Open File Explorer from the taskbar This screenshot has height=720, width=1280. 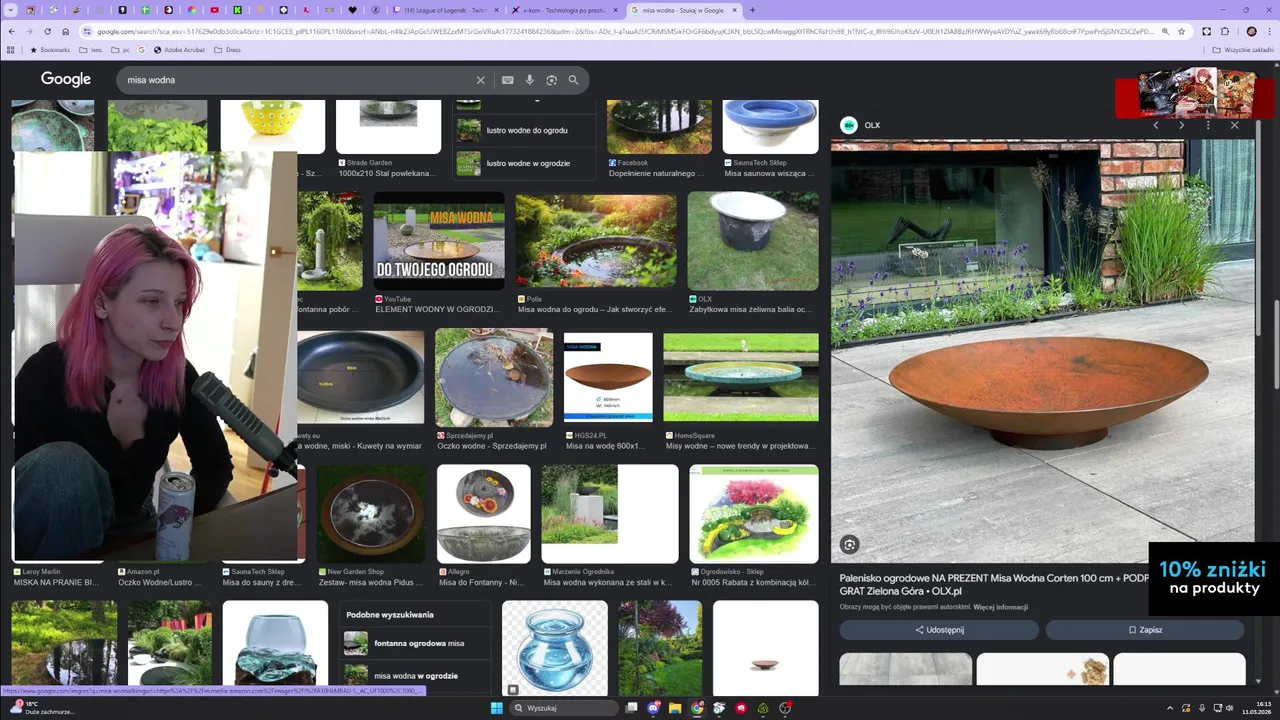coord(675,708)
